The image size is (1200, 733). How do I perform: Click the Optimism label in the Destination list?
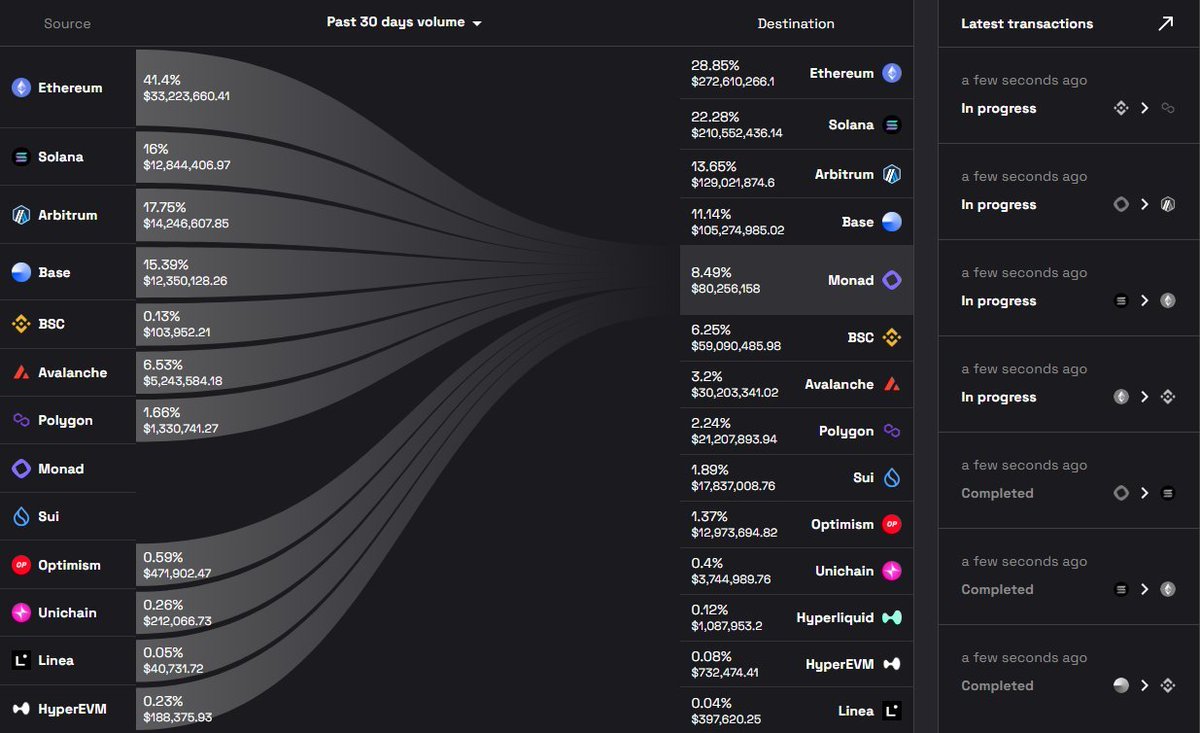pos(843,524)
